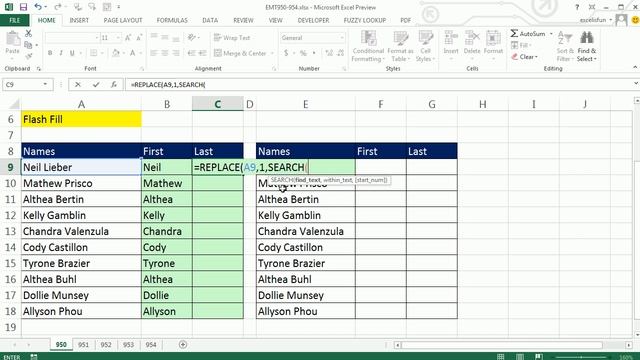
Task: Click the Flash Fill yellow cell
Action: [81, 119]
